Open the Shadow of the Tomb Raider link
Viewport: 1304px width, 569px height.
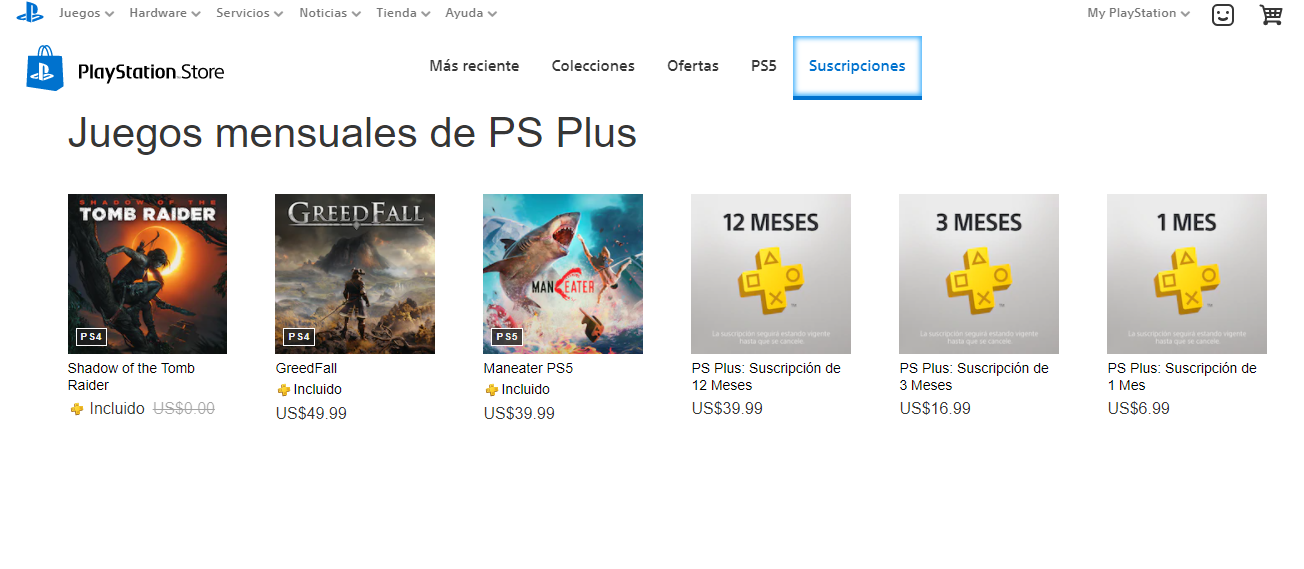pos(131,377)
